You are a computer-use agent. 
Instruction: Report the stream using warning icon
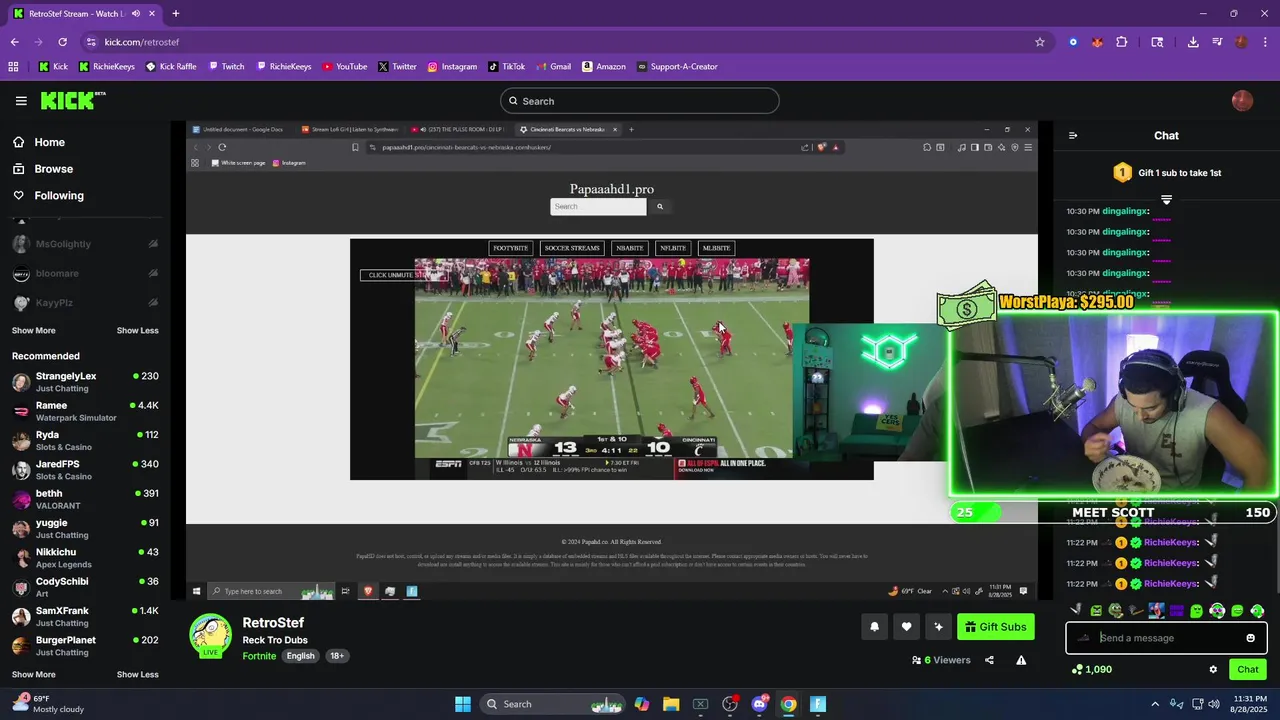1021,660
